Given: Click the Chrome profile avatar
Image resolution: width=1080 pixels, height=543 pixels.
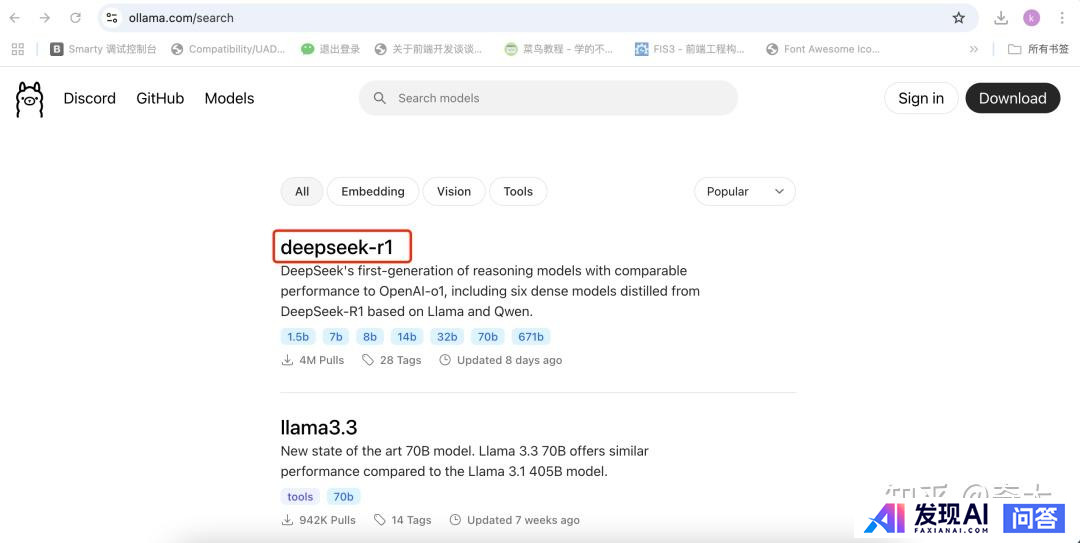Looking at the screenshot, I should pos(1031,18).
